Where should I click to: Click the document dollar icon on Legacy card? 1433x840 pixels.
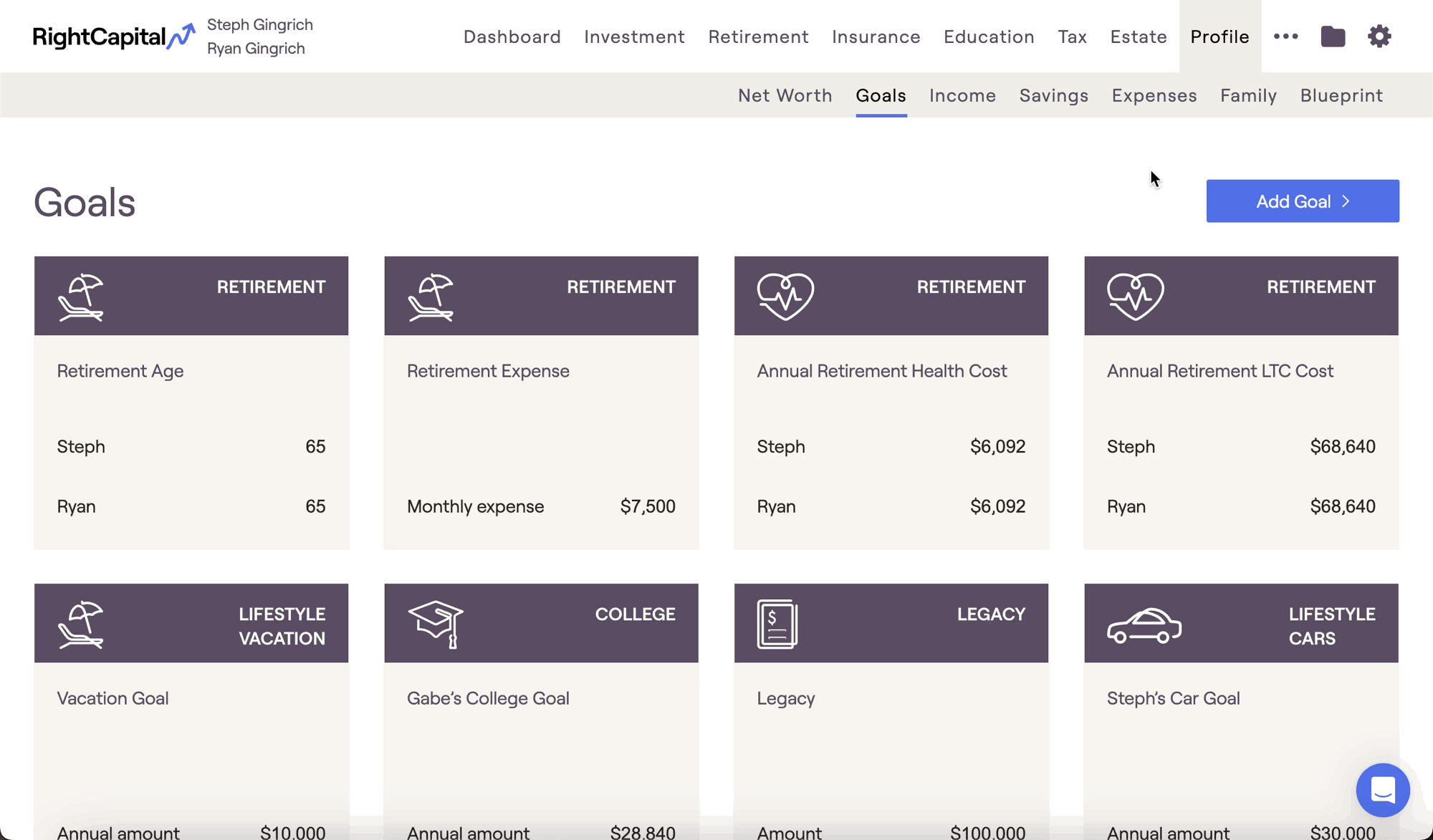point(777,624)
